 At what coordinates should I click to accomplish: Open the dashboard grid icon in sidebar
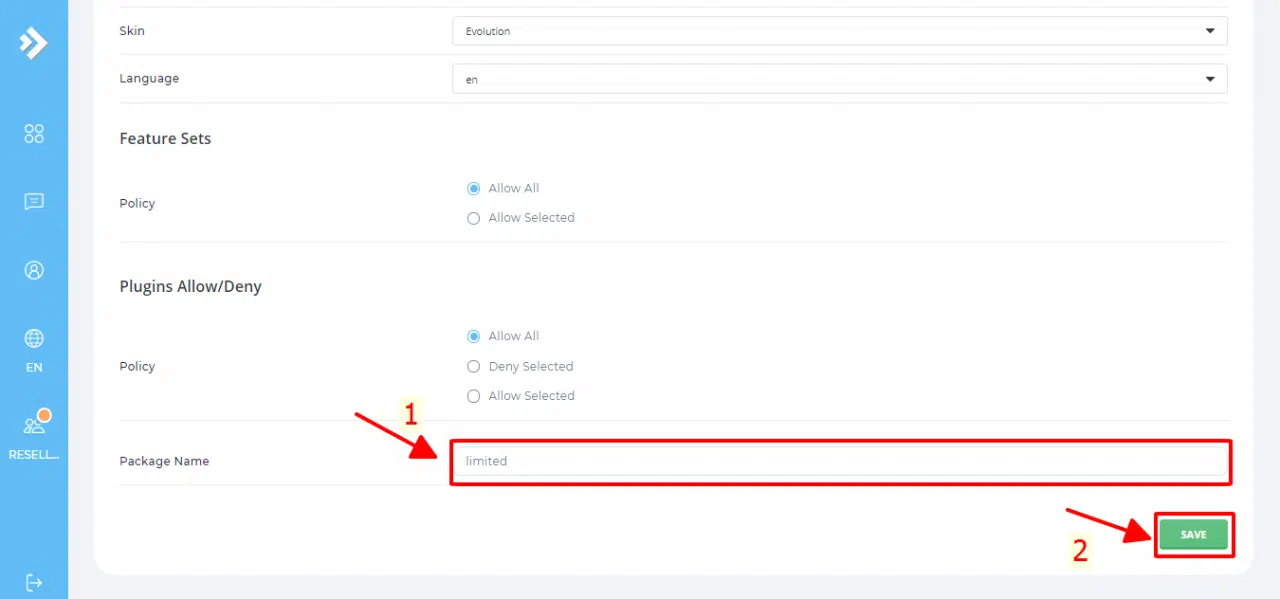pos(34,134)
